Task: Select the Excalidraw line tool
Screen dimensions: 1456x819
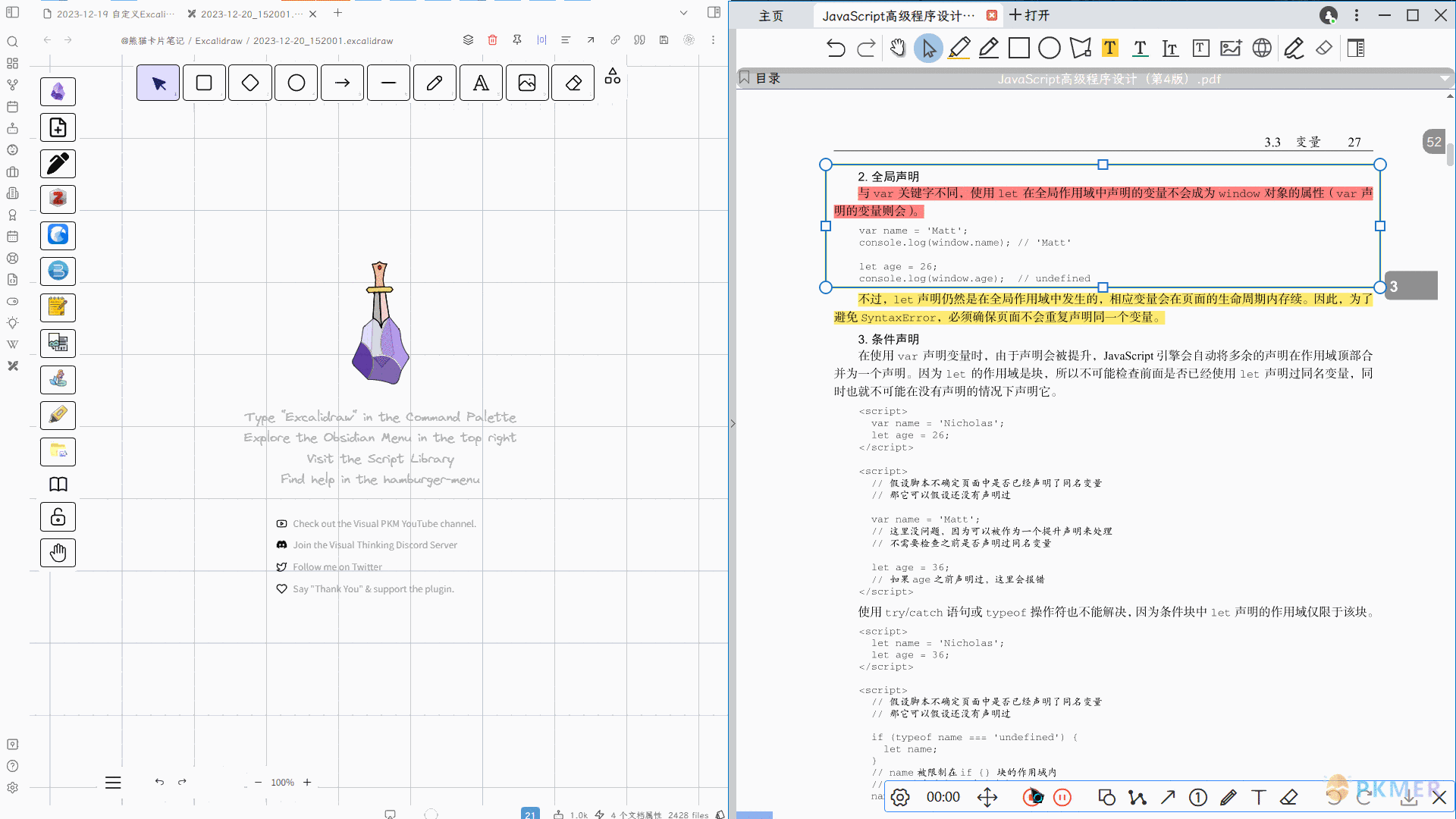Action: [x=388, y=83]
